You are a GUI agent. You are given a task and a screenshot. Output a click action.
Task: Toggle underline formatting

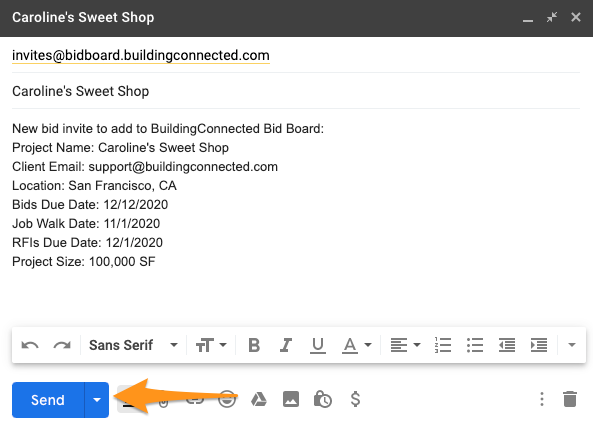(318, 345)
